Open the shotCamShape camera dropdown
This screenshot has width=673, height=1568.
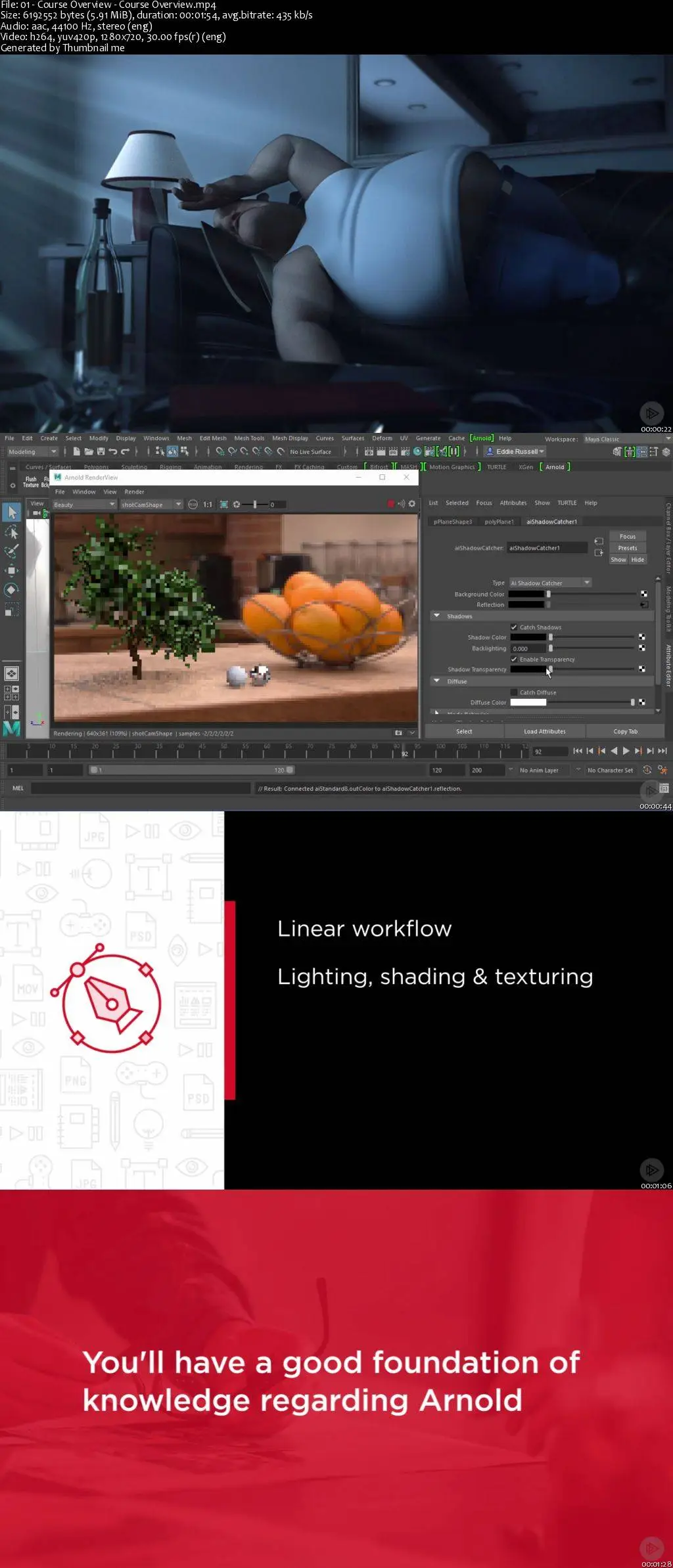pos(151,504)
